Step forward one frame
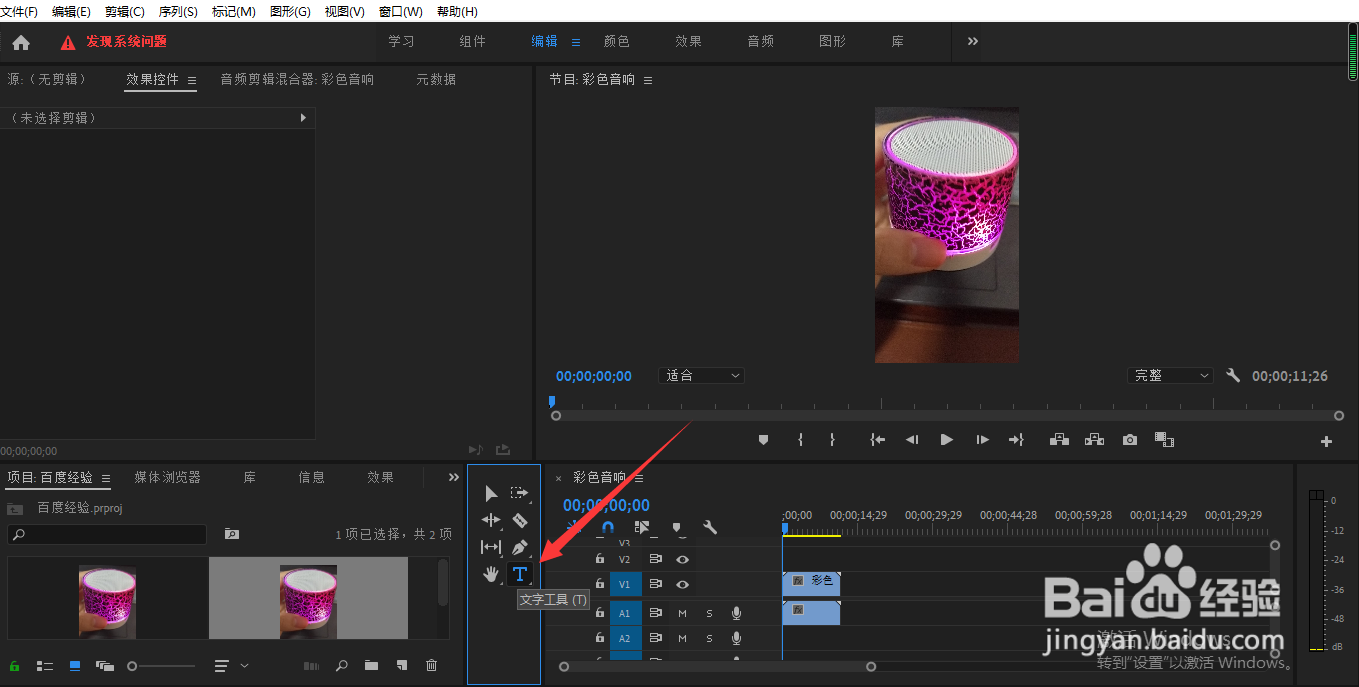This screenshot has height=687, width=1359. [982, 439]
